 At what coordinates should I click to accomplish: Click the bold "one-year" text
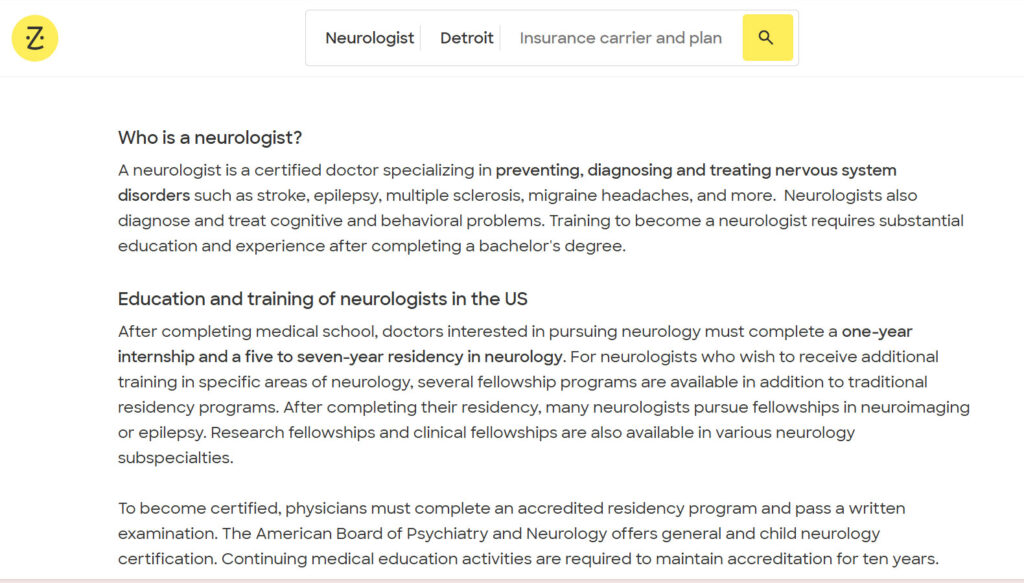tap(877, 331)
